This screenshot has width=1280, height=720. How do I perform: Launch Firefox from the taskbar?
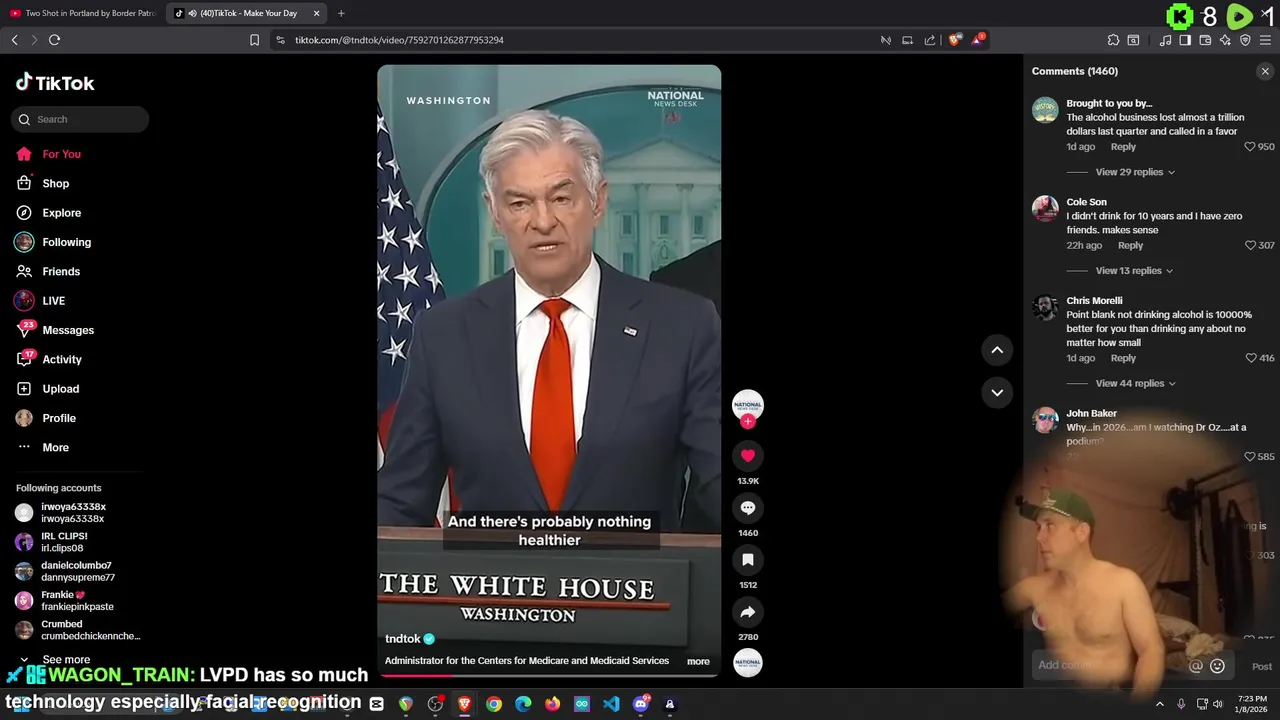tap(552, 704)
